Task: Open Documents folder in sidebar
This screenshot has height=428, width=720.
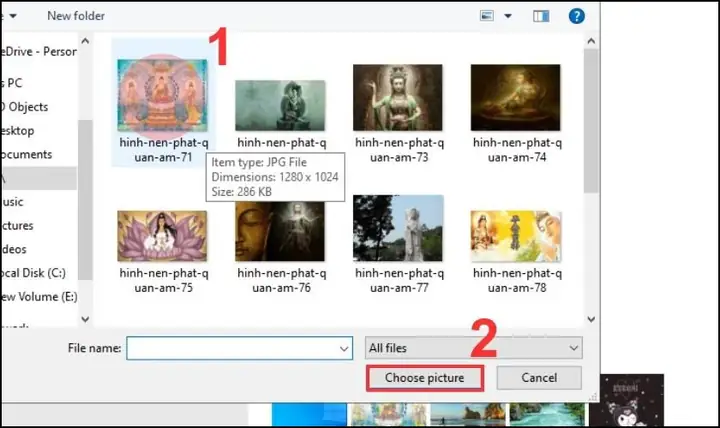Action: 26,155
